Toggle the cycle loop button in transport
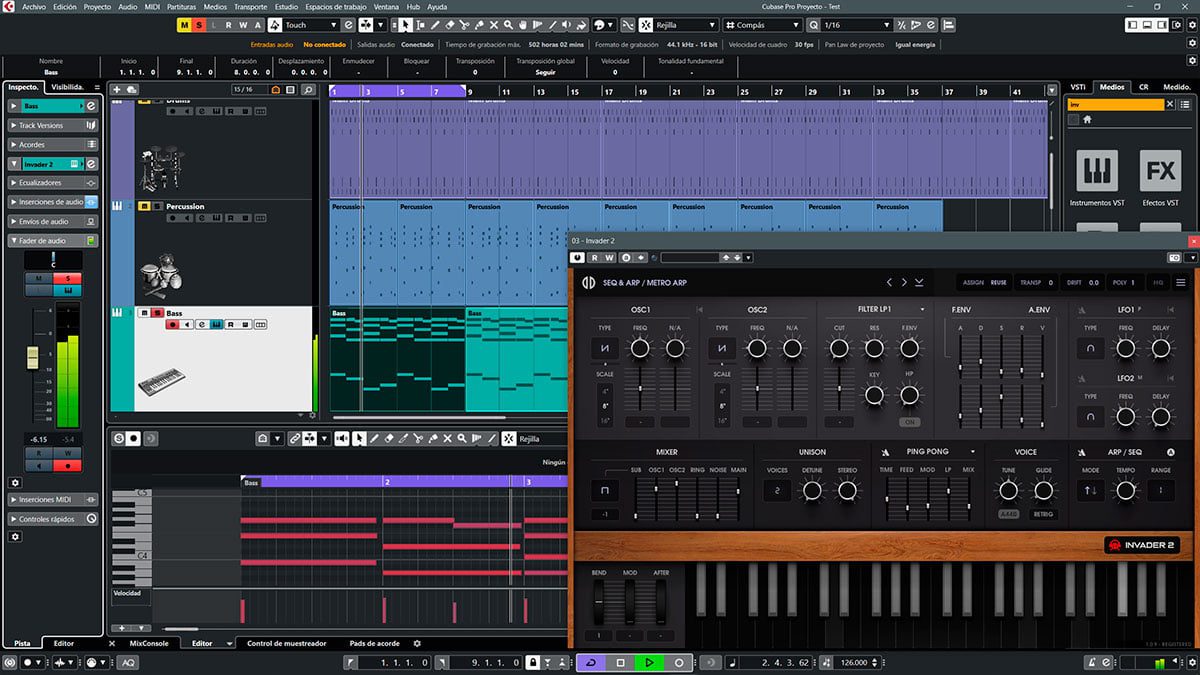The height and width of the screenshot is (675, 1200). tap(590, 662)
